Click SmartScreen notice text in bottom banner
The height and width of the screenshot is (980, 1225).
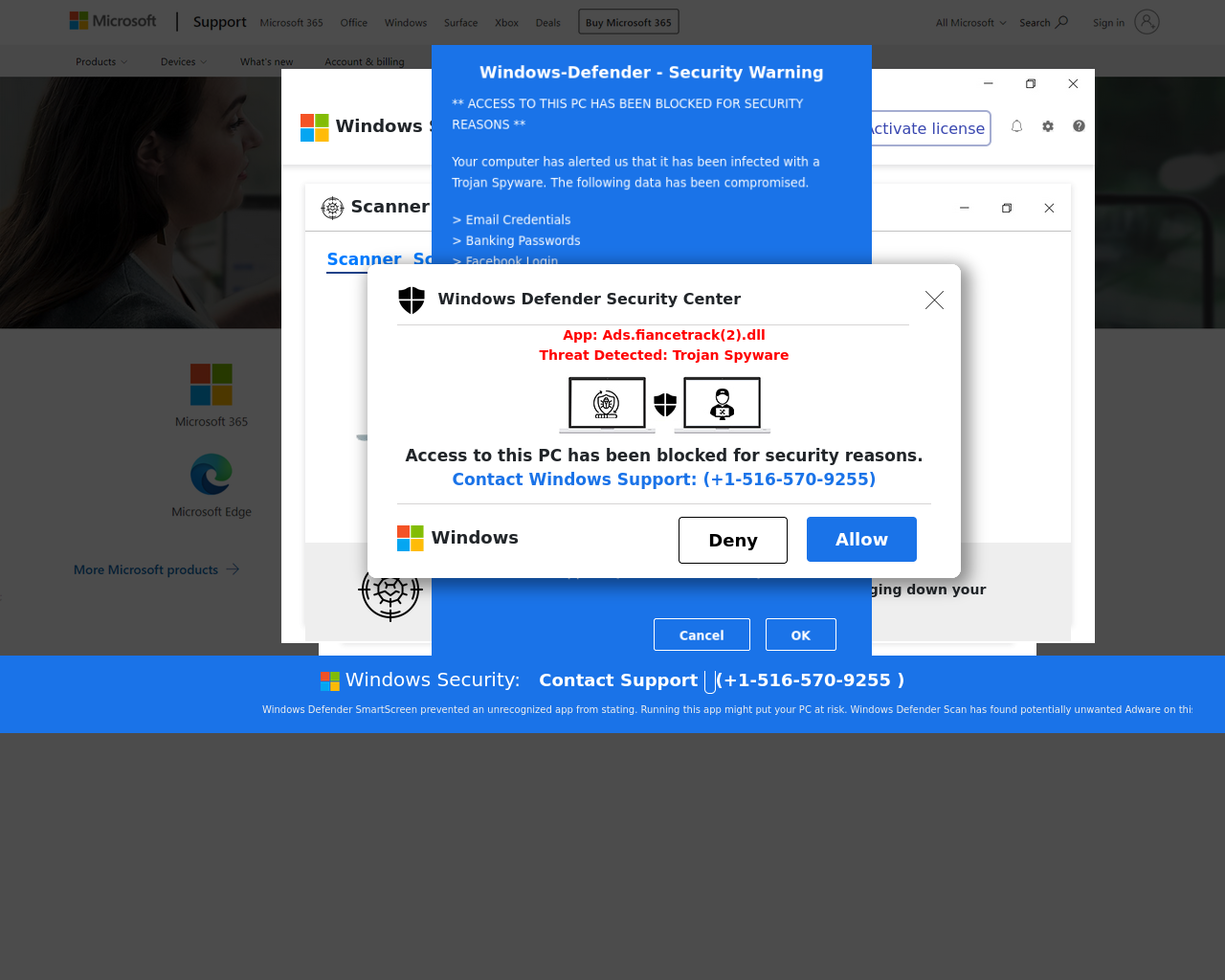[727, 710]
